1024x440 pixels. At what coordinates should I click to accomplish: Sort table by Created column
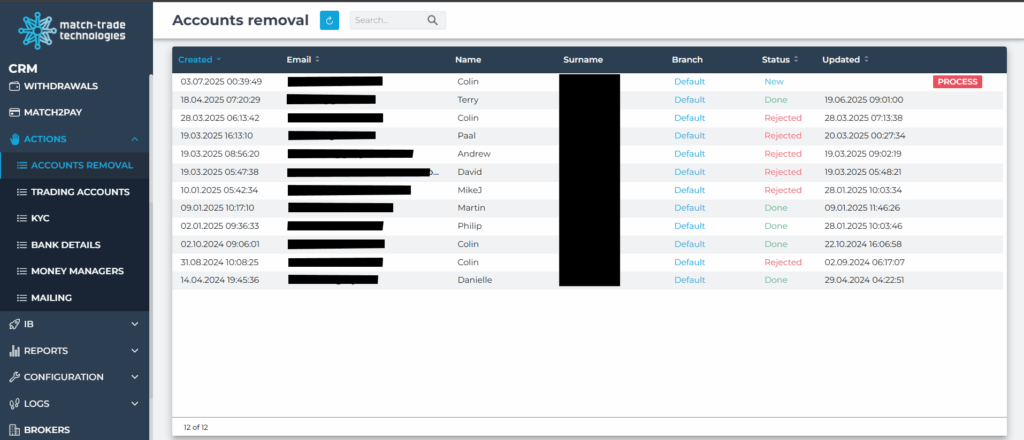198,60
